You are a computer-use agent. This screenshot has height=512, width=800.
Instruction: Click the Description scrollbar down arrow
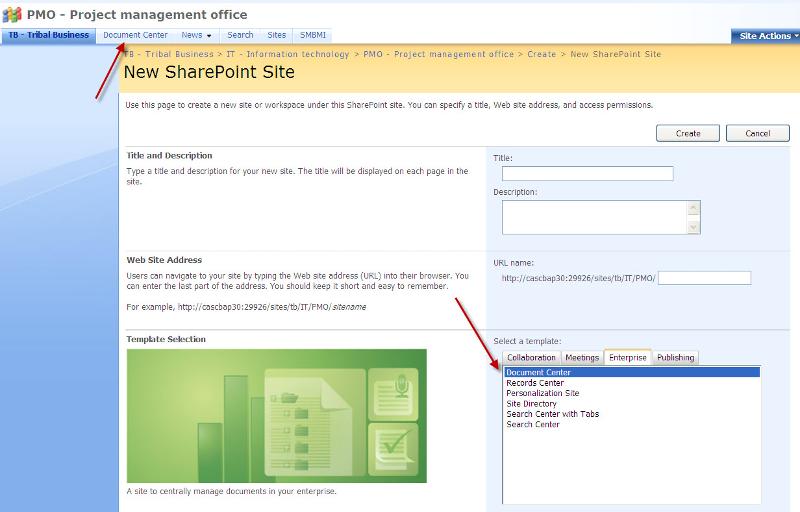click(x=693, y=227)
